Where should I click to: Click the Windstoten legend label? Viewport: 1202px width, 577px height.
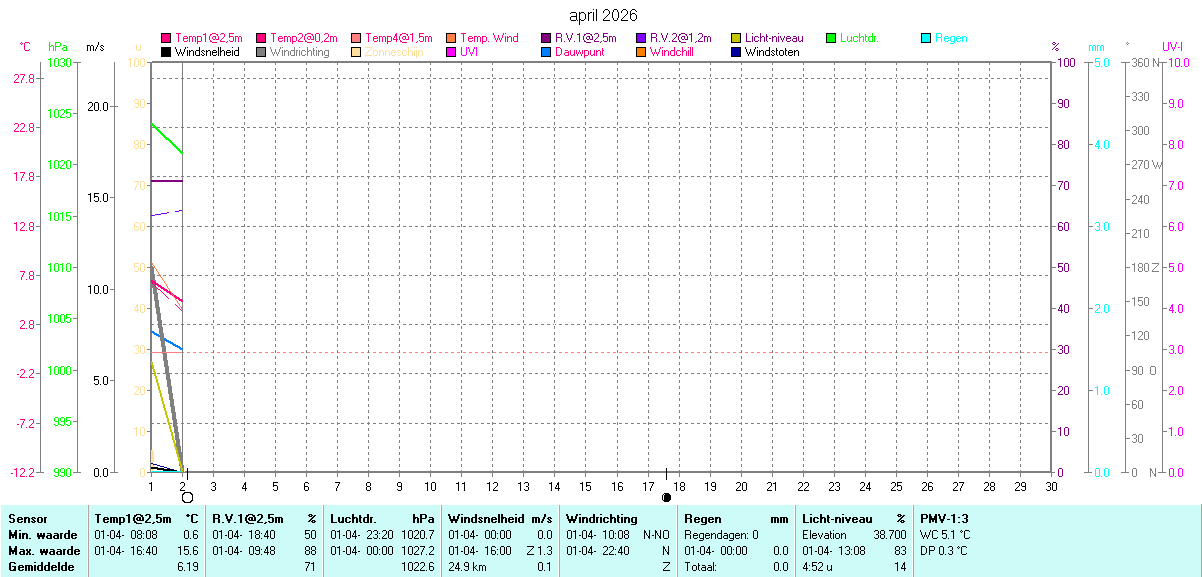(x=772, y=52)
